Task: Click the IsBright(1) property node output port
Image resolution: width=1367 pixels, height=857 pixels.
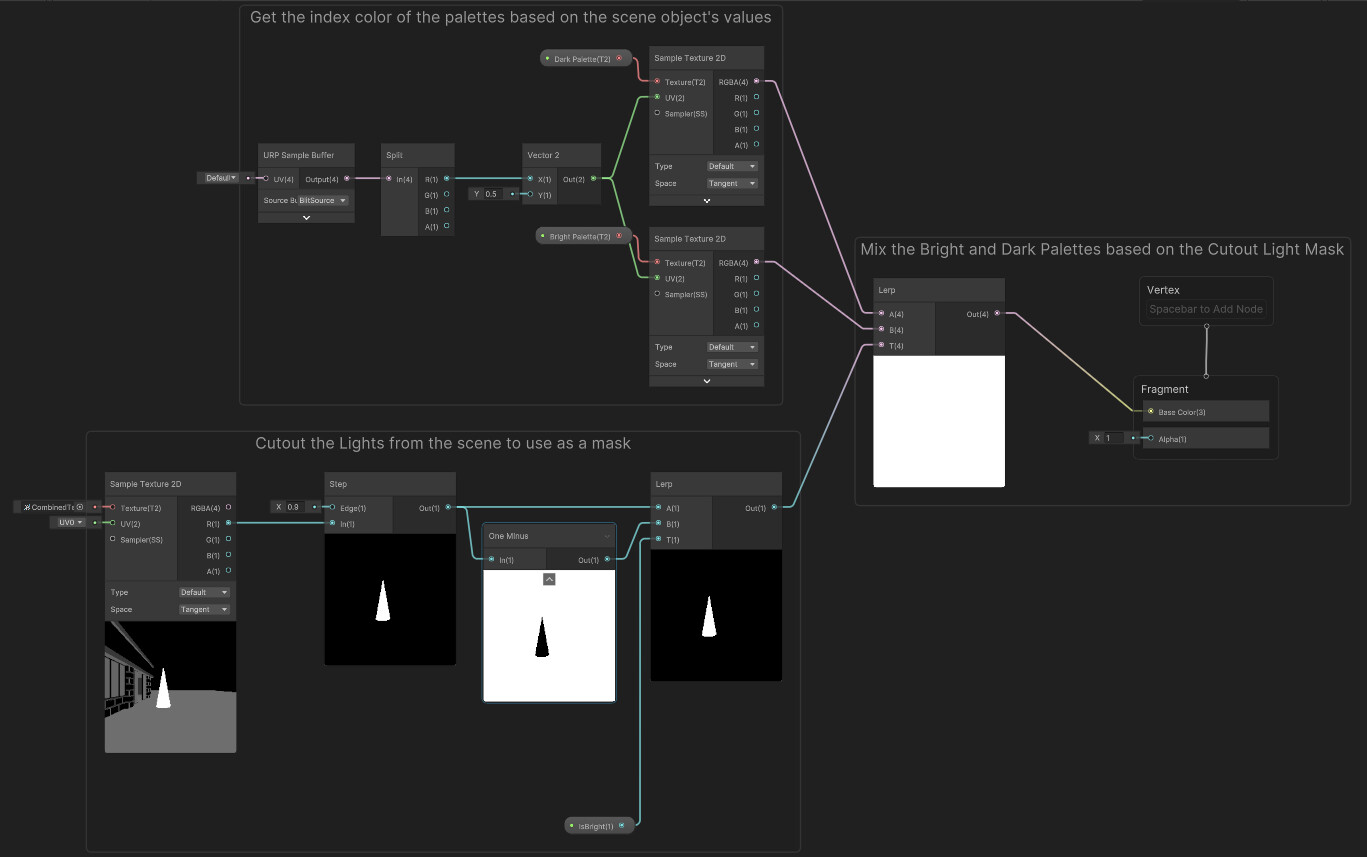Action: [x=623, y=825]
